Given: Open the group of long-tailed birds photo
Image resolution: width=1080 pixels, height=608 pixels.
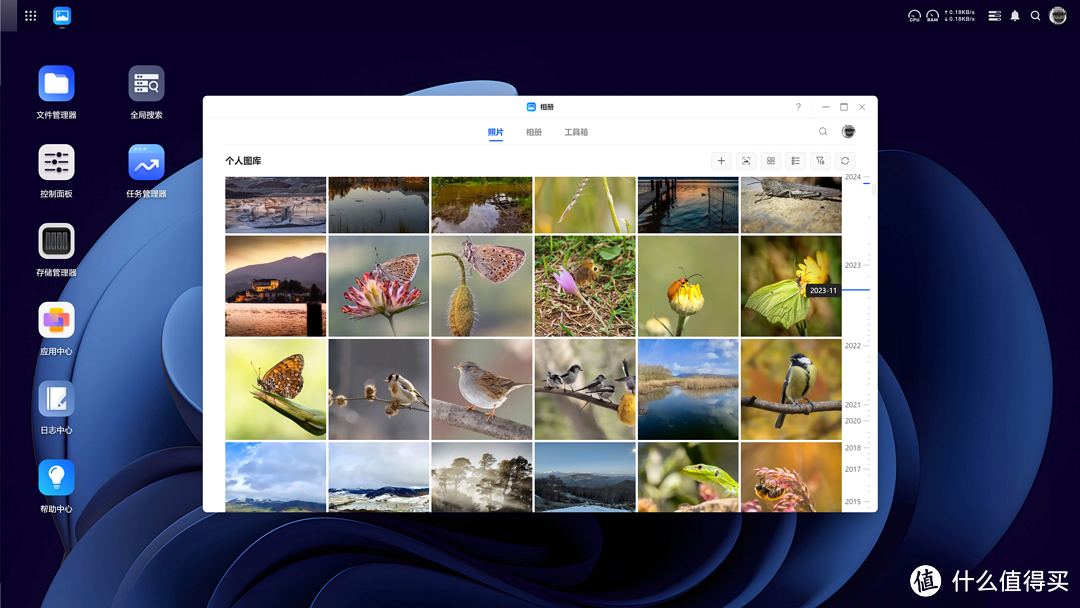Looking at the screenshot, I should pyautogui.click(x=585, y=389).
